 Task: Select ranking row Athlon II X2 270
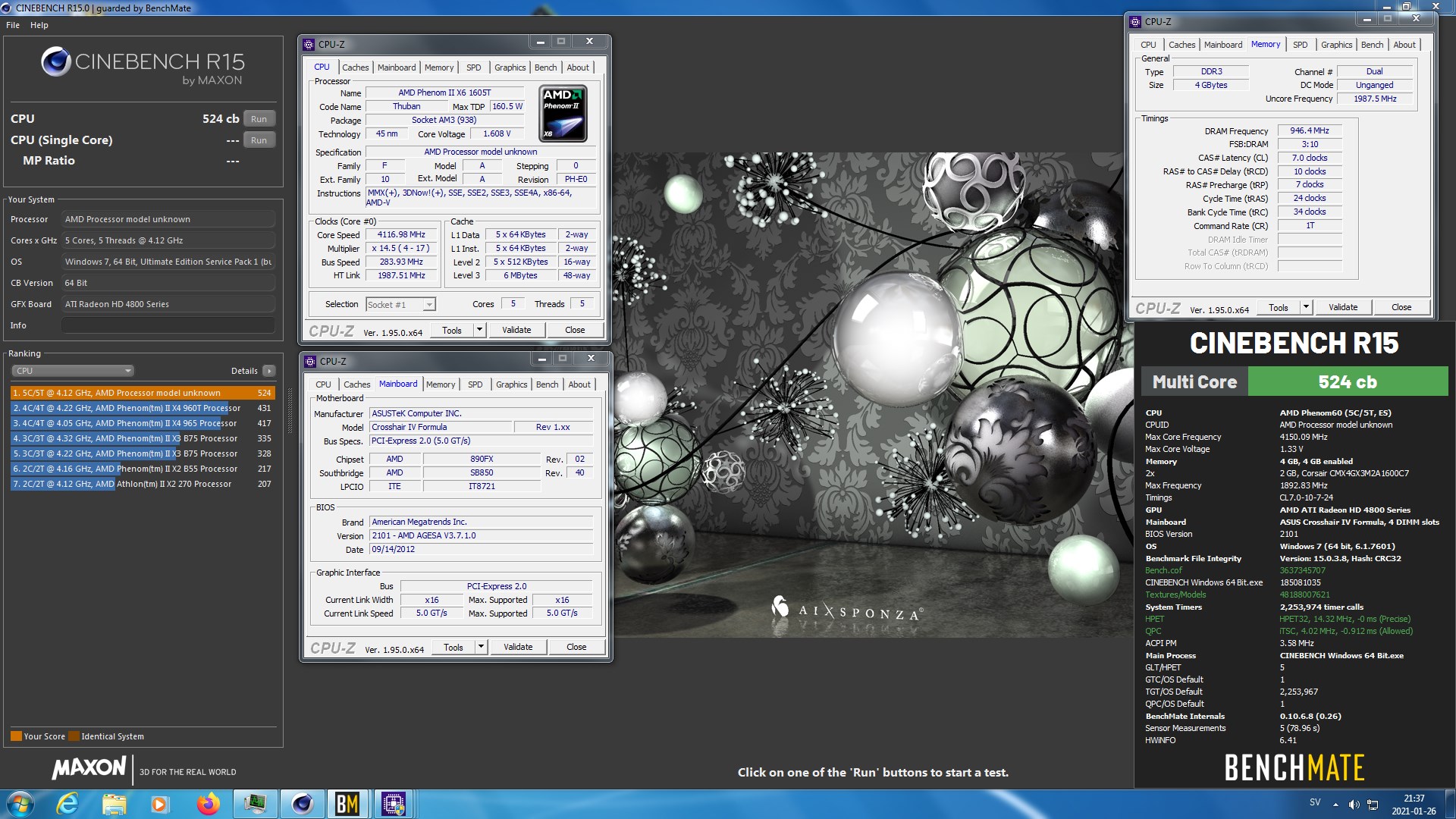143,484
